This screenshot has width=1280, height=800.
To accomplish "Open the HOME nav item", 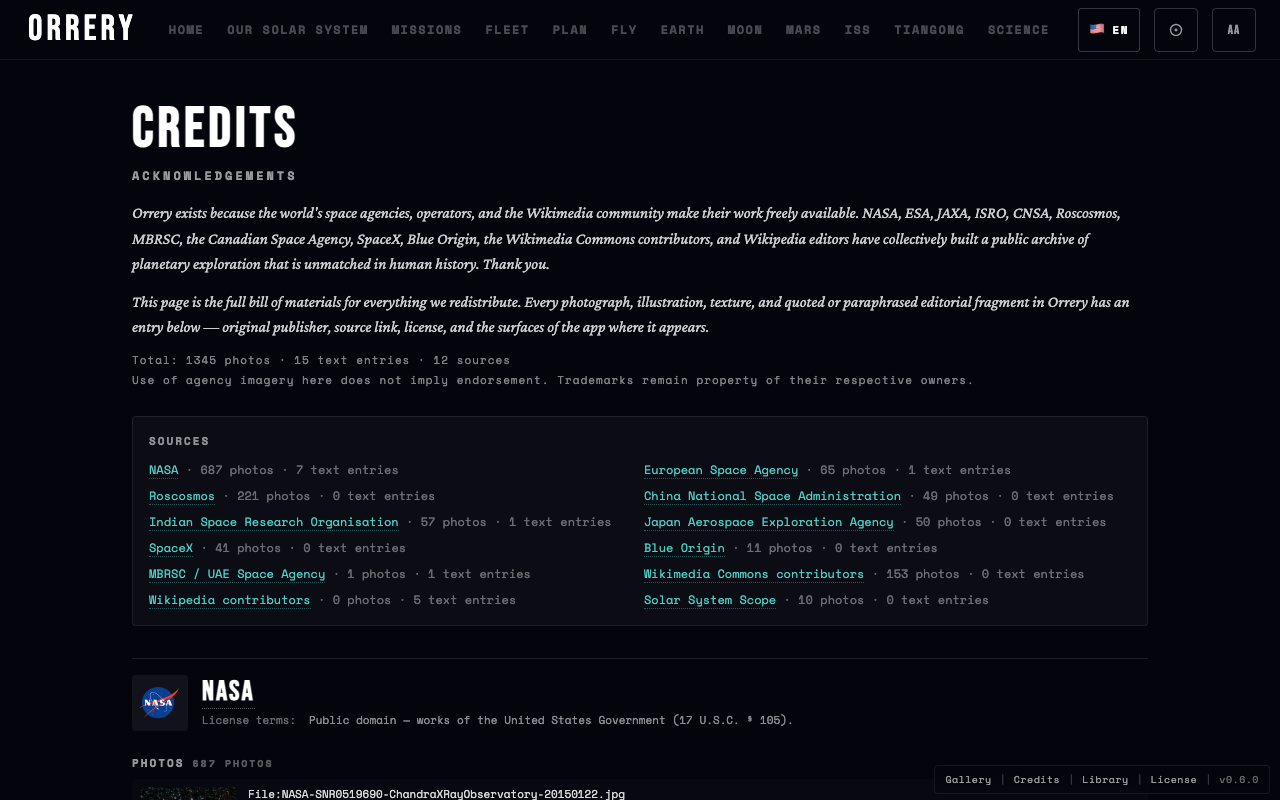I will 186,30.
